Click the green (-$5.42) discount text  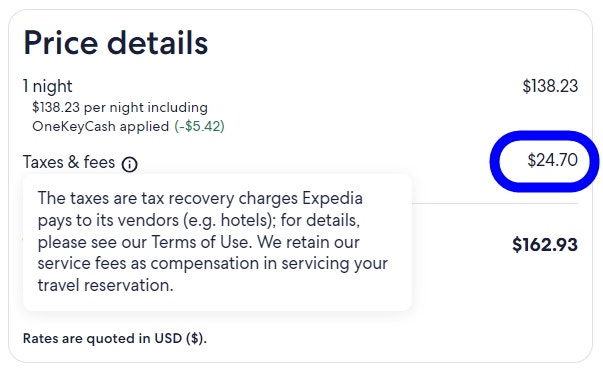click(x=199, y=126)
